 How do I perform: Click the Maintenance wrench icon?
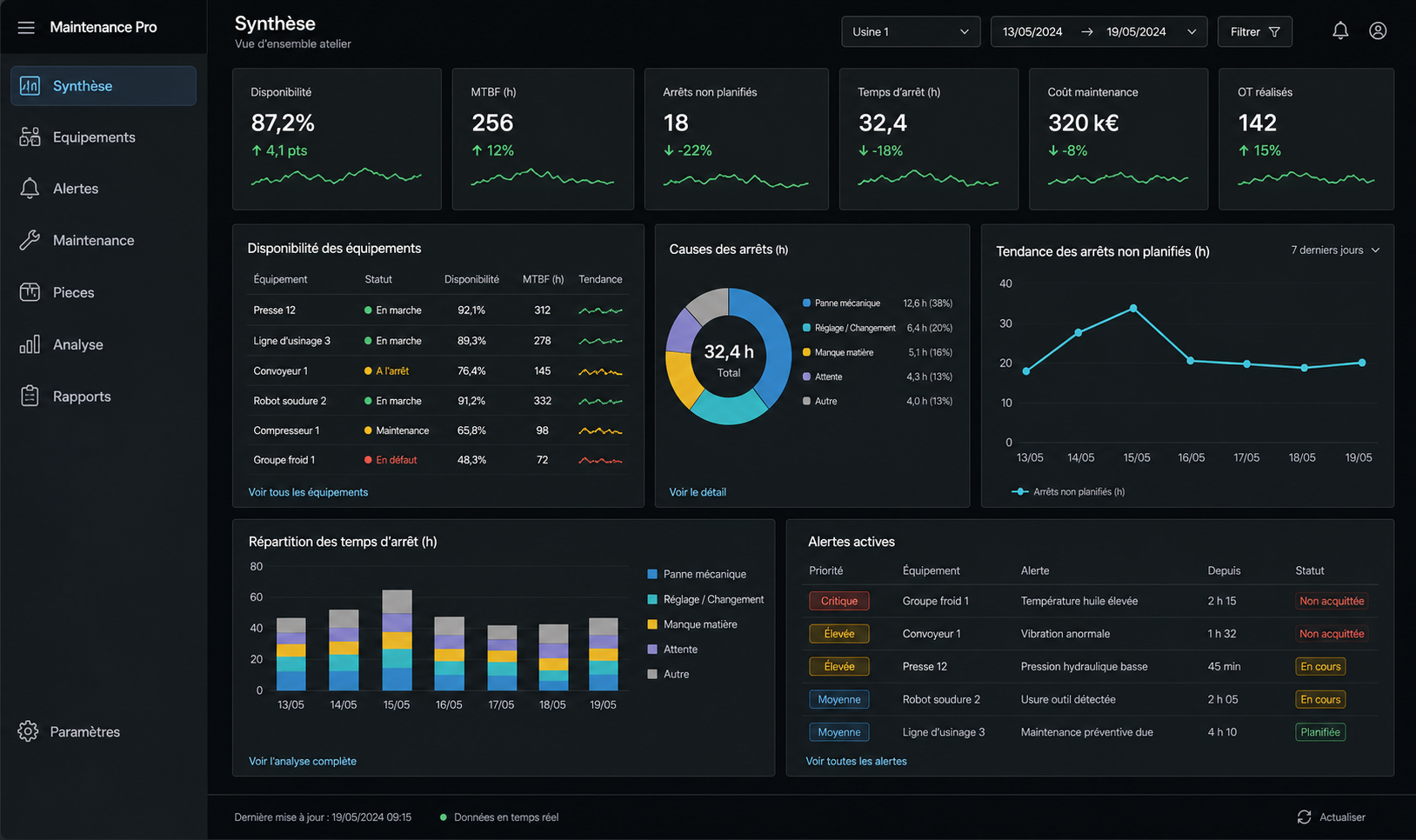pos(30,241)
